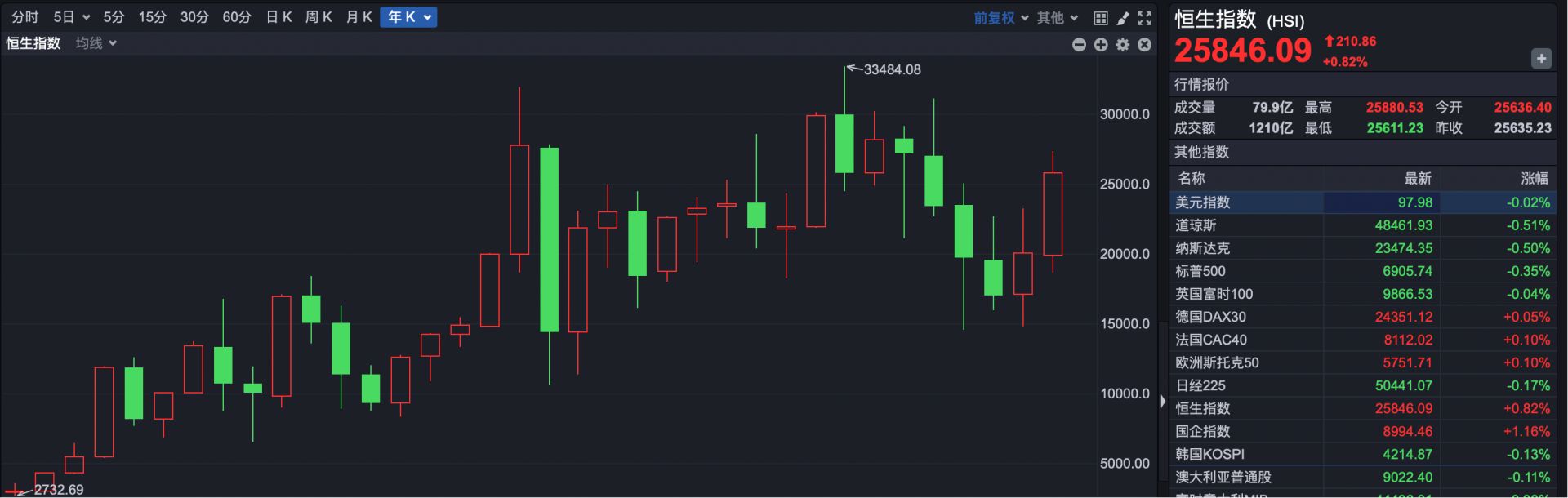Click the 昨收 value 25635.23
This screenshot has width=1568, height=498.
(x=1522, y=128)
